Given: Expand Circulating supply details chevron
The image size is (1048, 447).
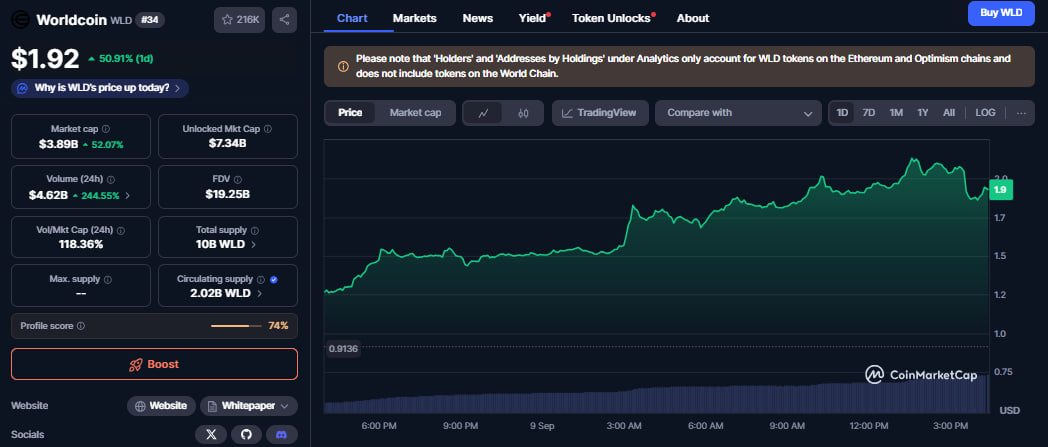Looking at the screenshot, I should tap(260, 294).
